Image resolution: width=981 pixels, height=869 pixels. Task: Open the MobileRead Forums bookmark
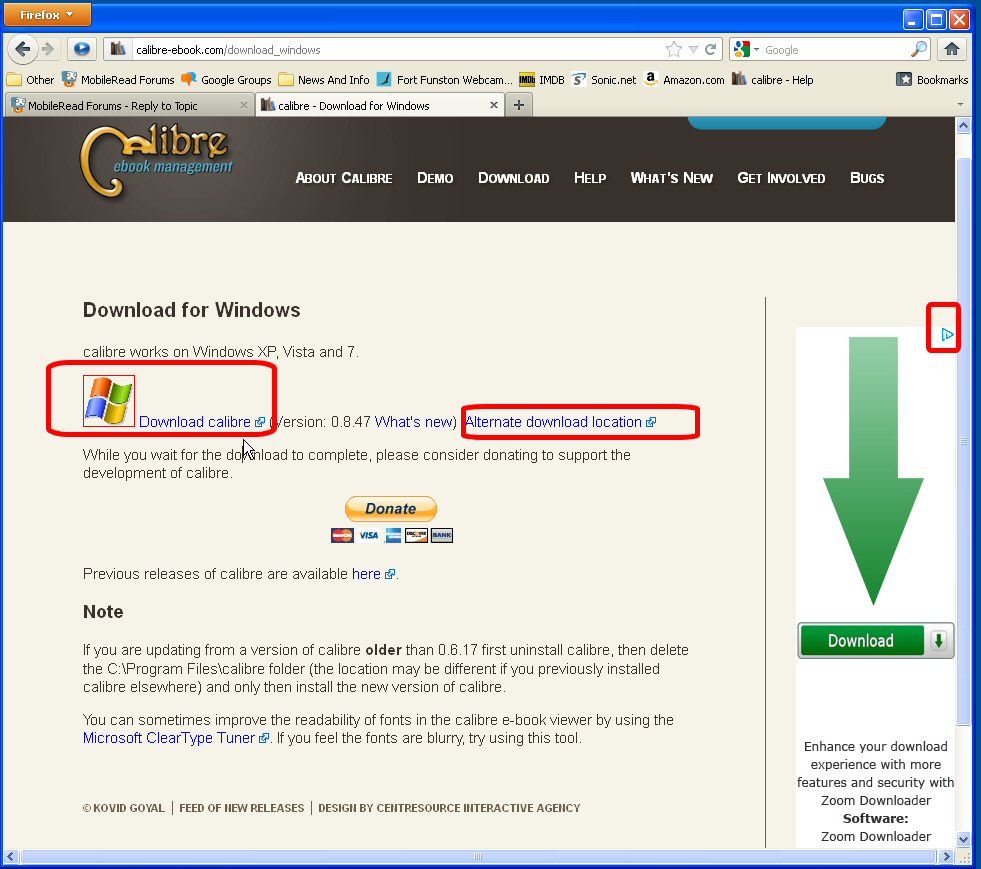pos(118,79)
